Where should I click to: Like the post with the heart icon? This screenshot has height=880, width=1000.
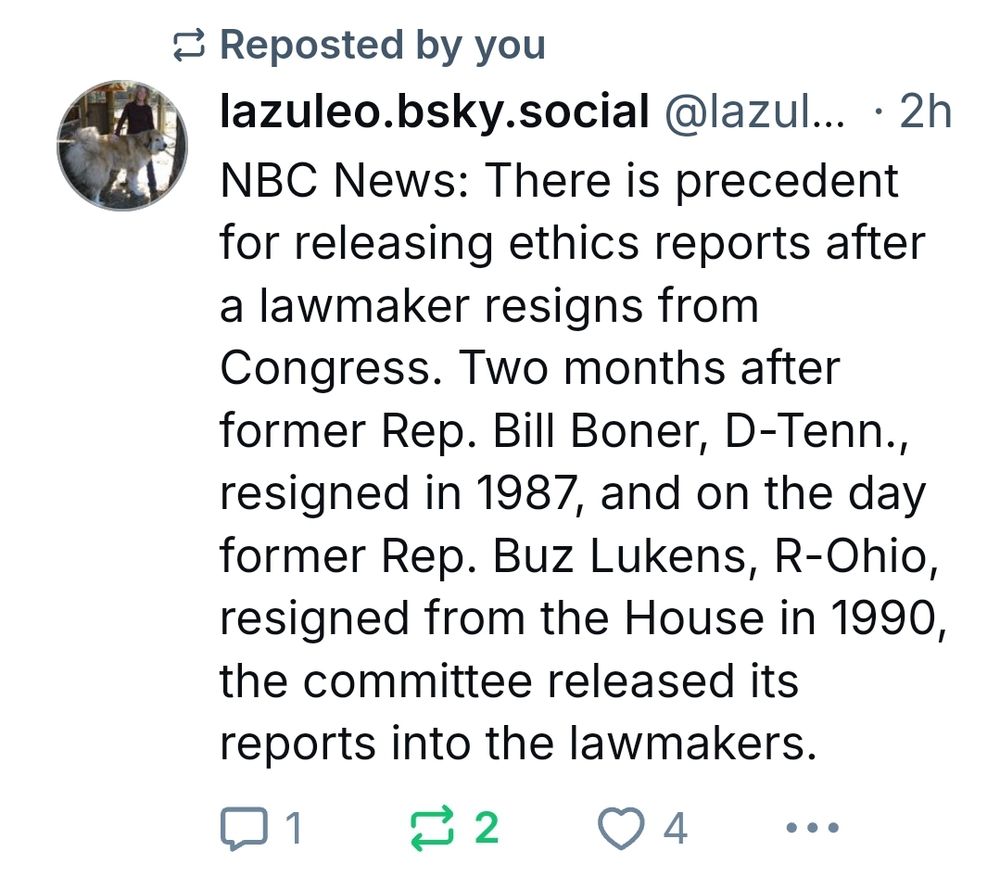pos(620,828)
